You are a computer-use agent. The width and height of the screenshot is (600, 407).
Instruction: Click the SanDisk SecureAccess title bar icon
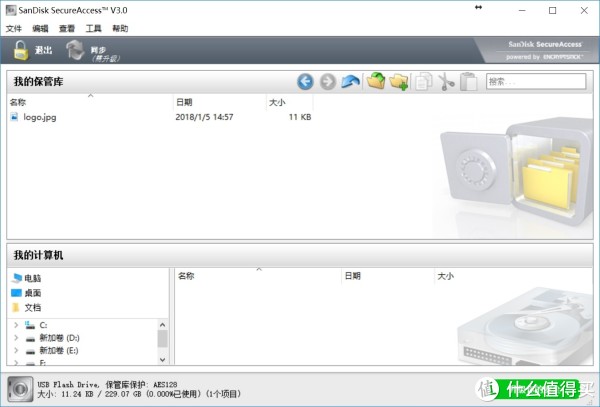(11, 10)
